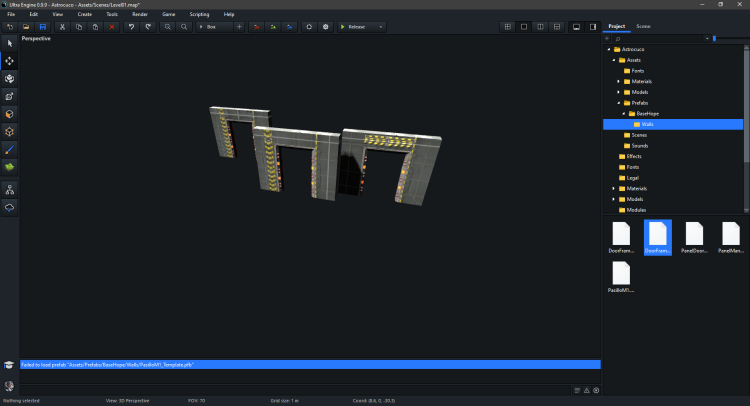Open the Box primitive dropdown
750x406 pixels.
pyautogui.click(x=214, y=26)
